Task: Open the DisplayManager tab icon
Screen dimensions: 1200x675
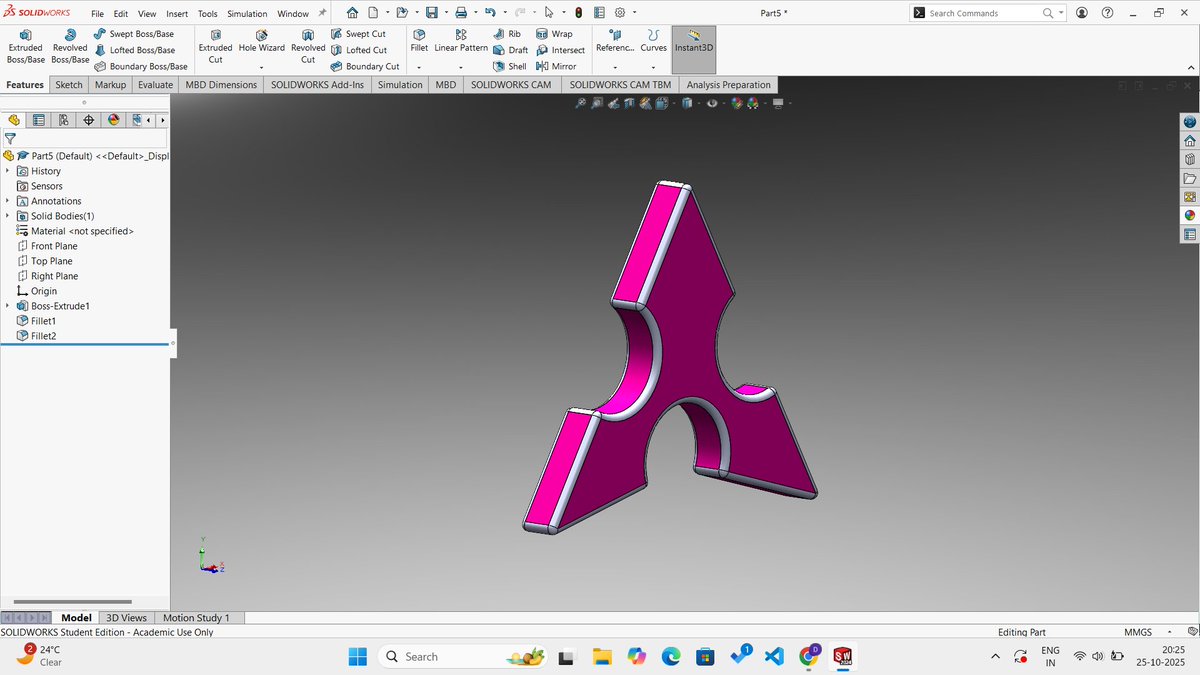Action: coord(114,120)
